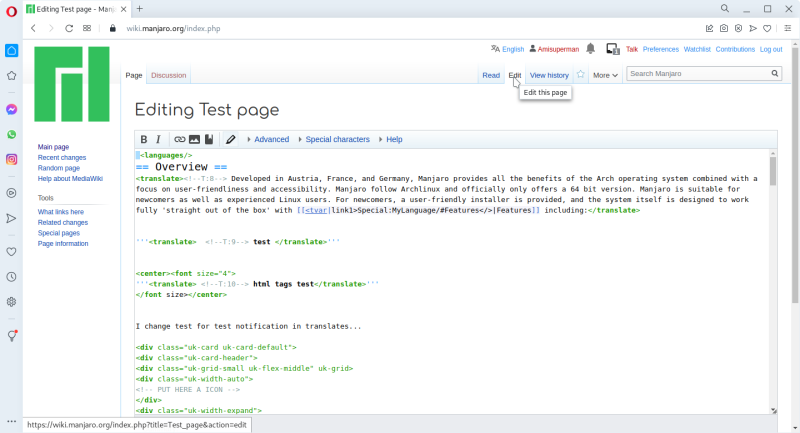This screenshot has height=433, width=800.
Task: Open Easy Setup menu icon in the address bar
Action: (x=787, y=29)
